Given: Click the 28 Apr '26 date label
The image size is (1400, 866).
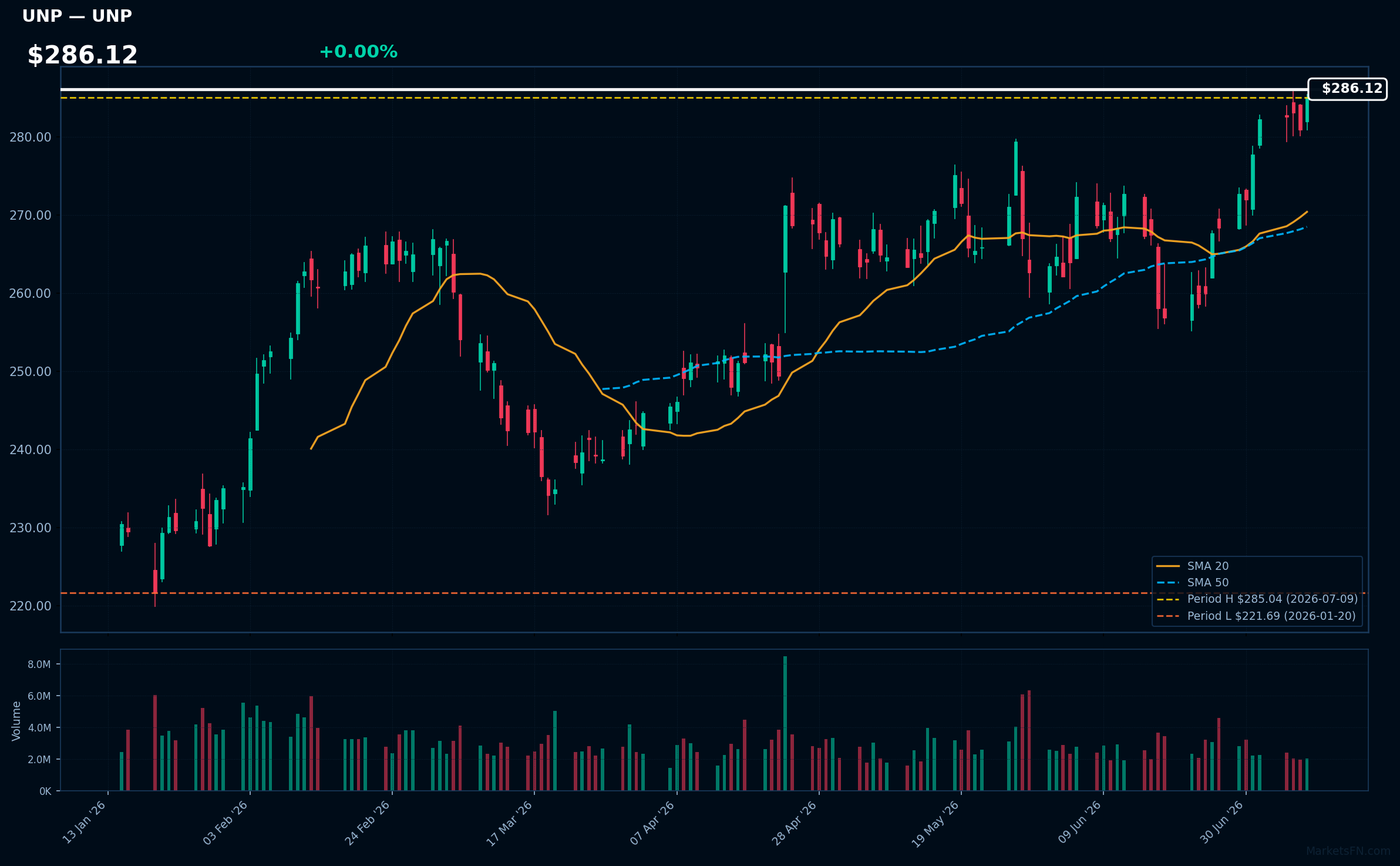Looking at the screenshot, I should pos(795,823).
